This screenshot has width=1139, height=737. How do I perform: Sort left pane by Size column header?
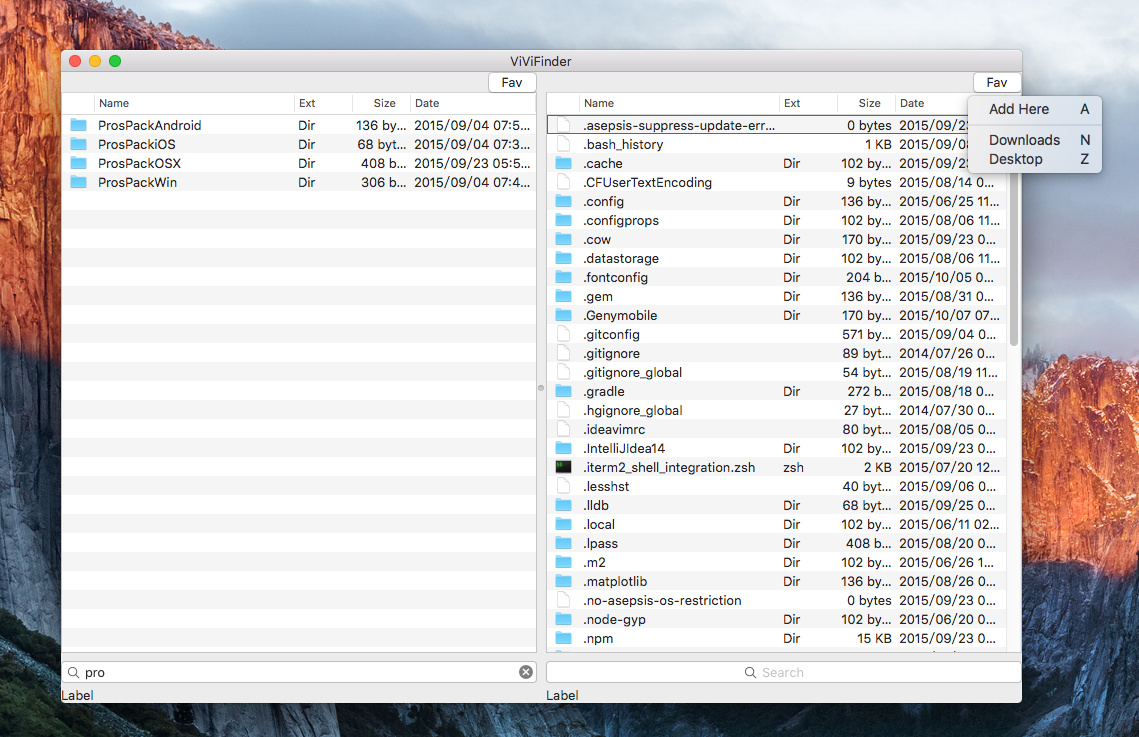[381, 103]
